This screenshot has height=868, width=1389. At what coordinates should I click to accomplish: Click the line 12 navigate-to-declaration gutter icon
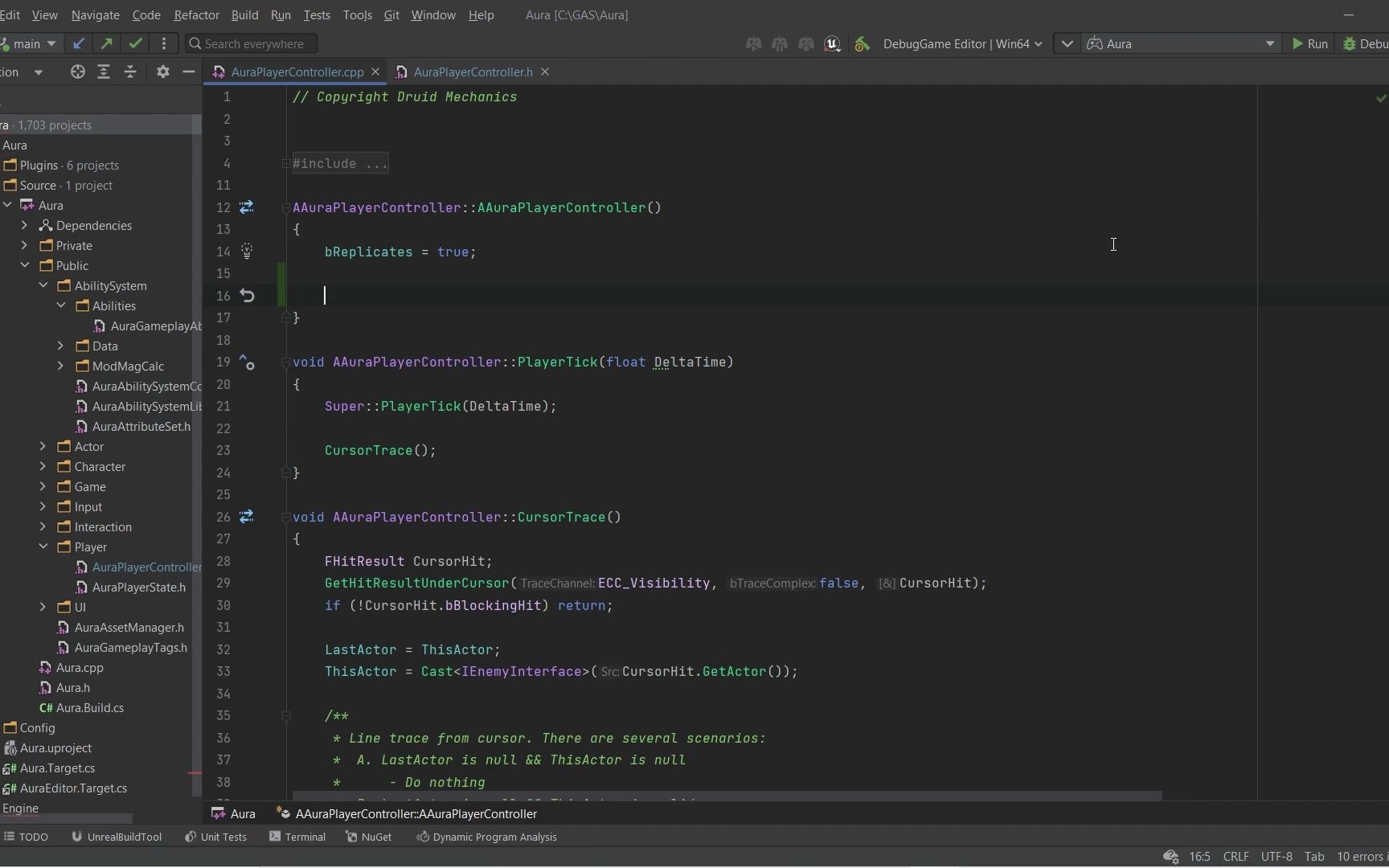click(247, 207)
